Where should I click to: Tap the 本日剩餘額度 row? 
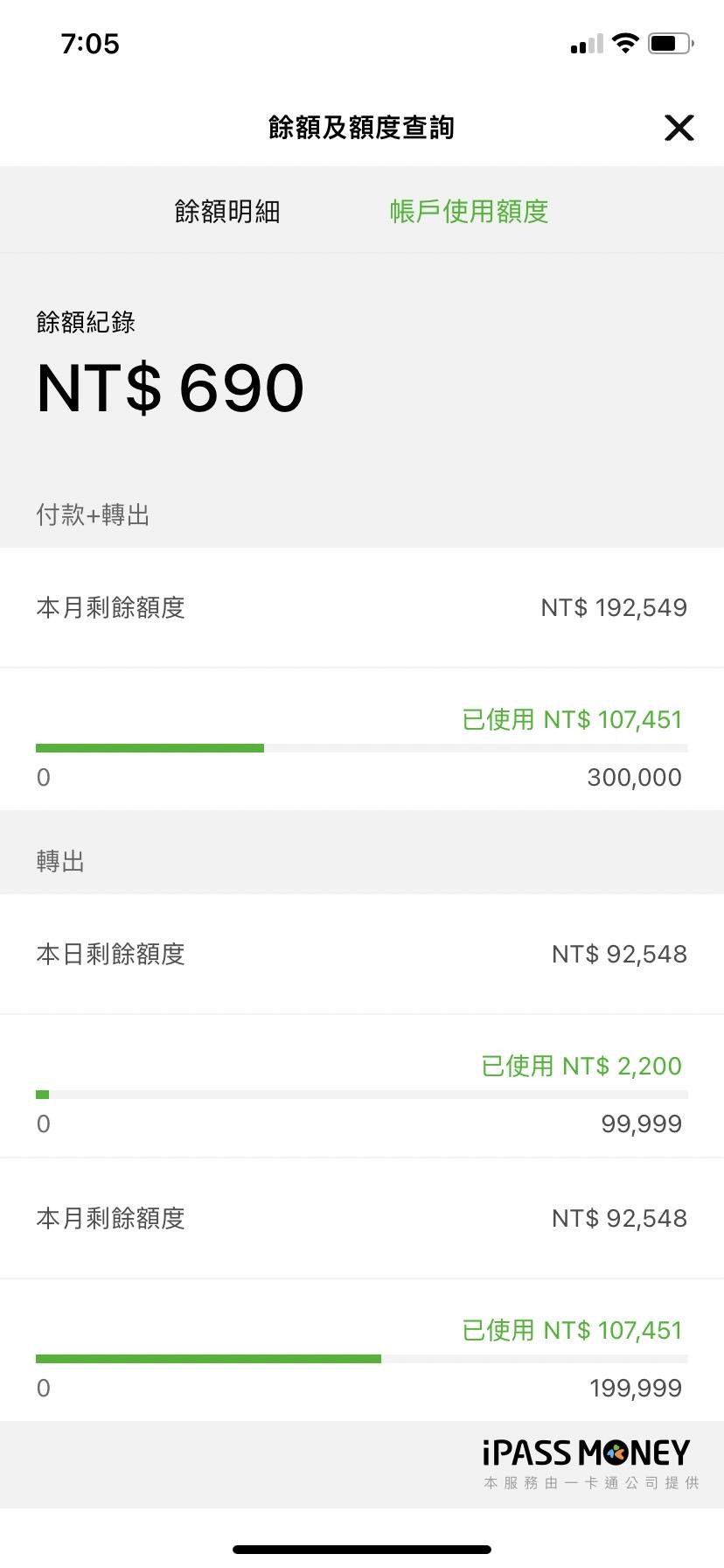(x=361, y=954)
